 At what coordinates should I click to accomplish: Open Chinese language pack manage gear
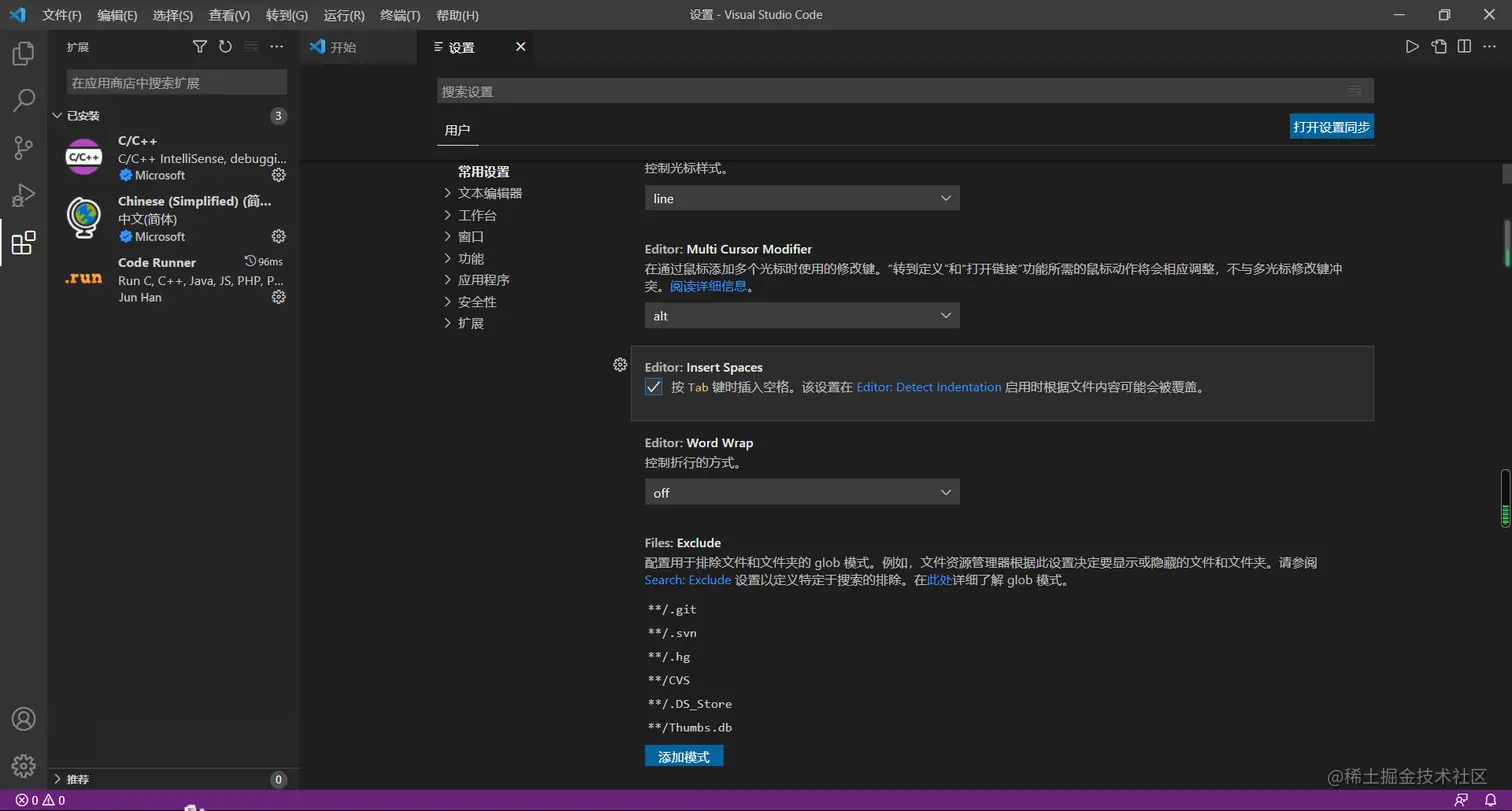coord(279,237)
